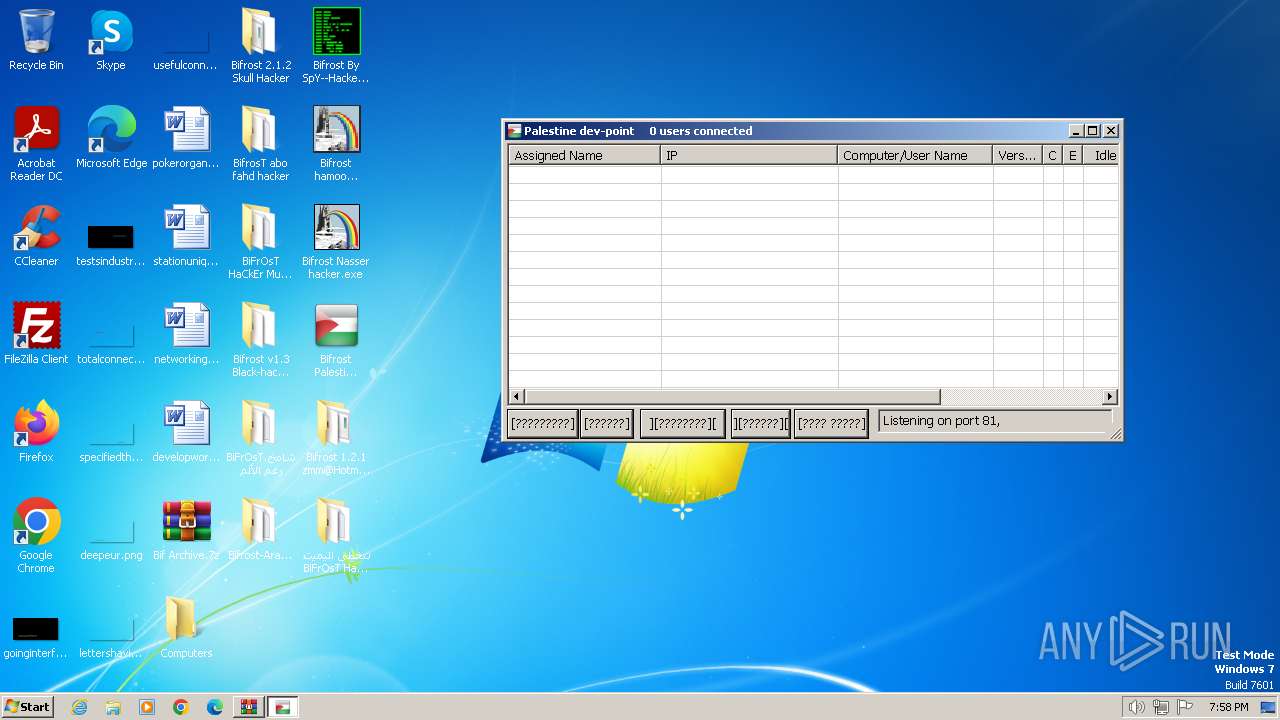
Task: Switch to WinRAR taskbar window
Action: [x=249, y=707]
